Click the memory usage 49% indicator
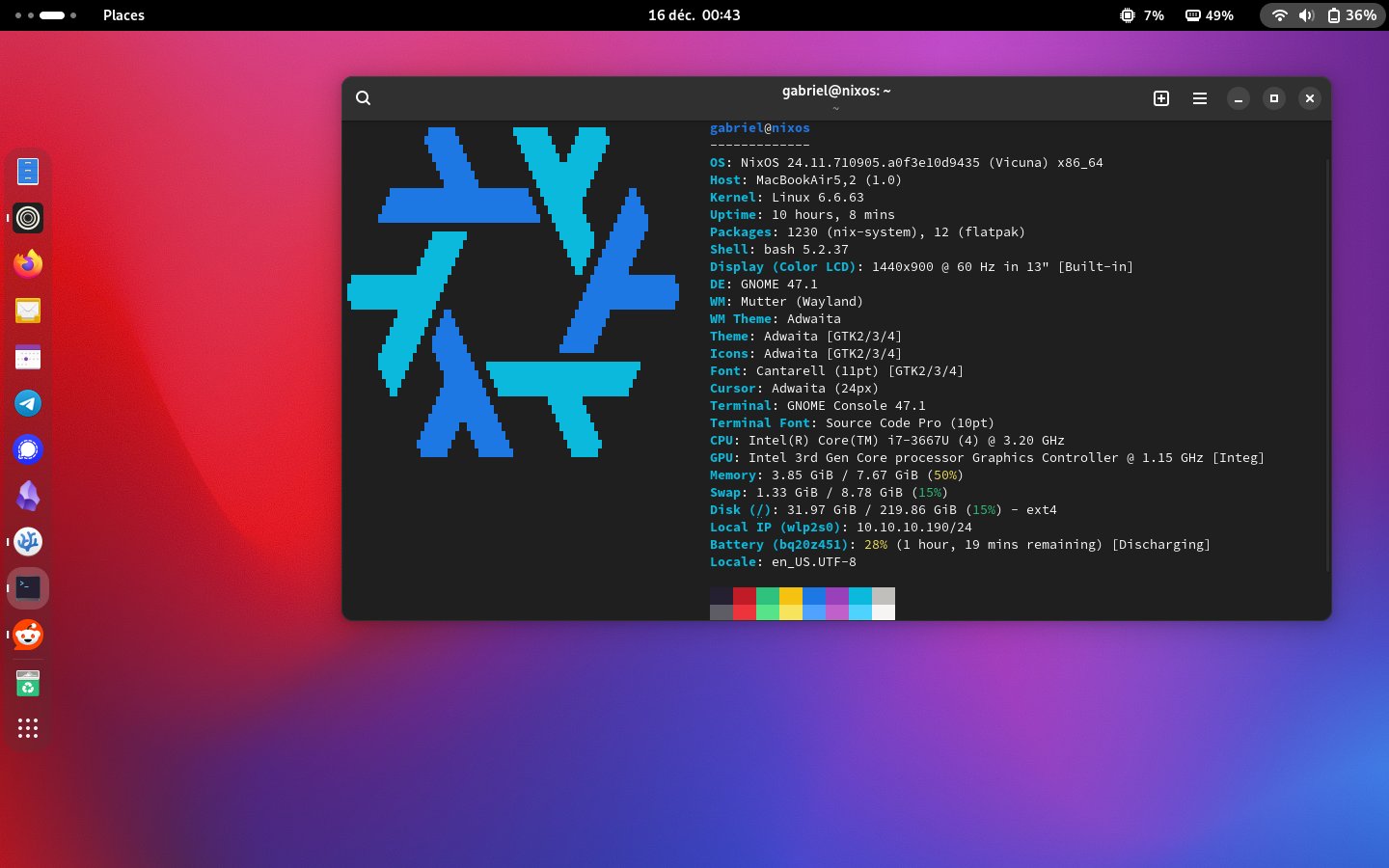1389x868 pixels. click(1210, 15)
